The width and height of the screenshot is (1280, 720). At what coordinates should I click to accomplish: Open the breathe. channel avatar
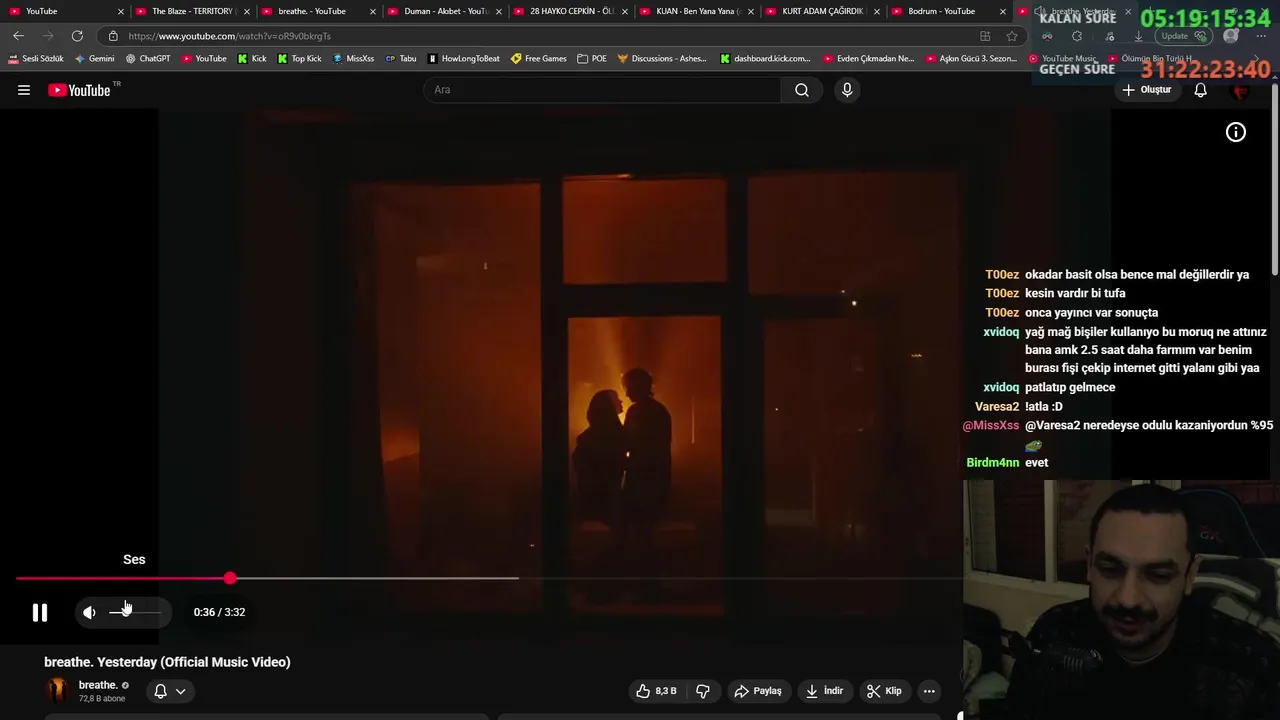(58, 690)
